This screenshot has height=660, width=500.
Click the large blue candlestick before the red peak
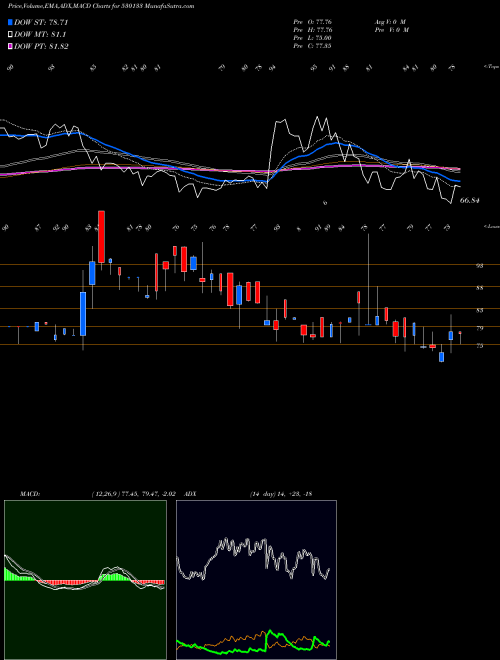pos(83,314)
